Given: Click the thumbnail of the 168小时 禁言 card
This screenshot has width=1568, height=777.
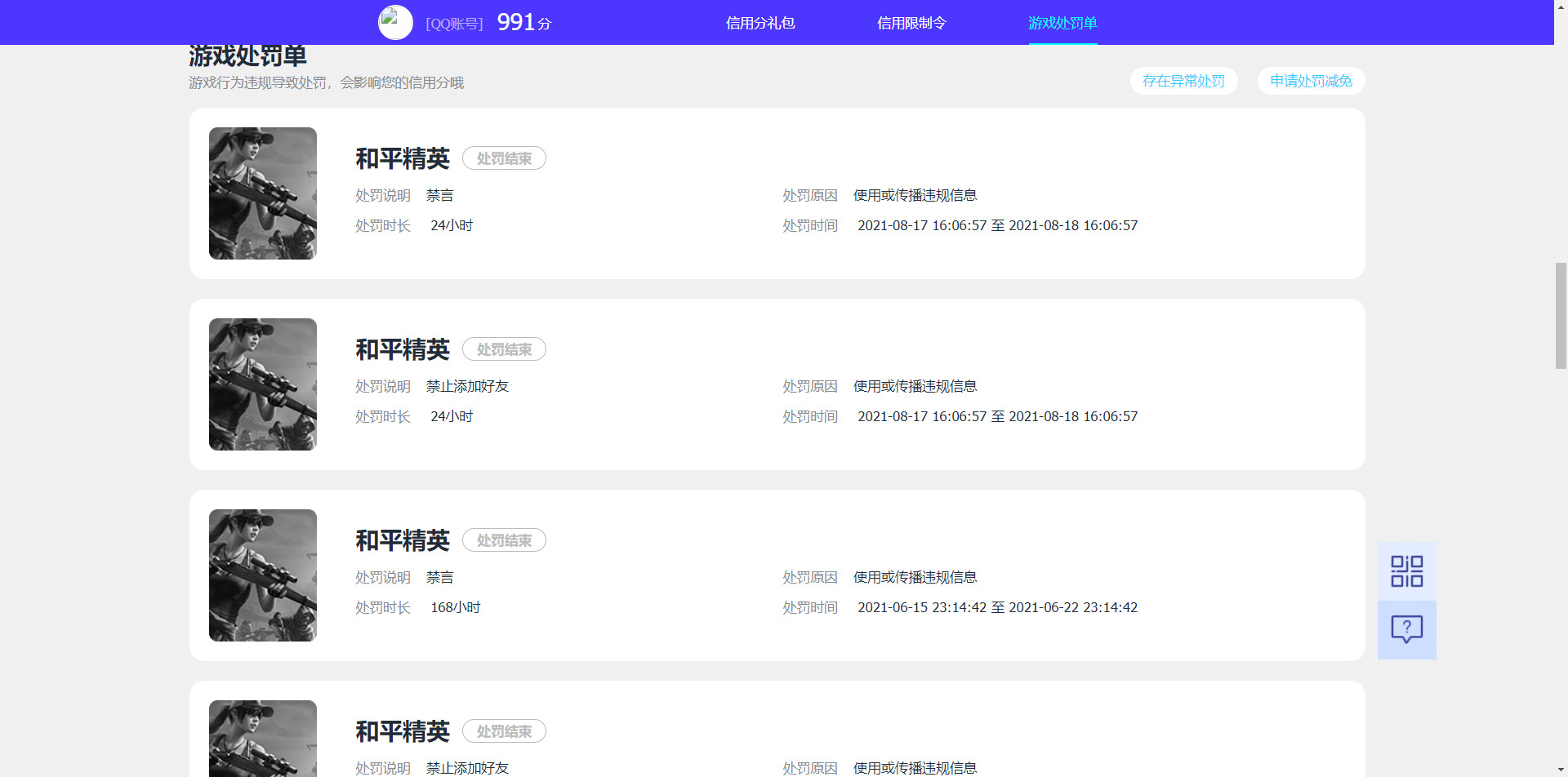Looking at the screenshot, I should pos(263,575).
